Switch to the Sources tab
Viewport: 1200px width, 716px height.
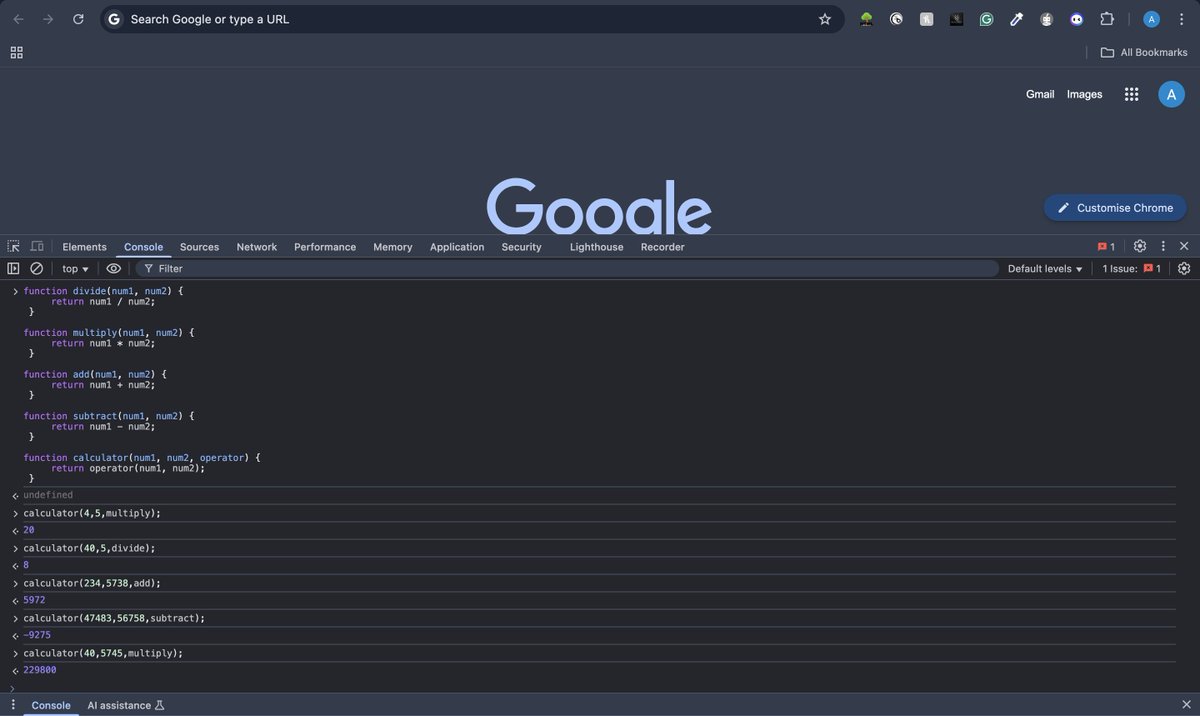(x=199, y=247)
